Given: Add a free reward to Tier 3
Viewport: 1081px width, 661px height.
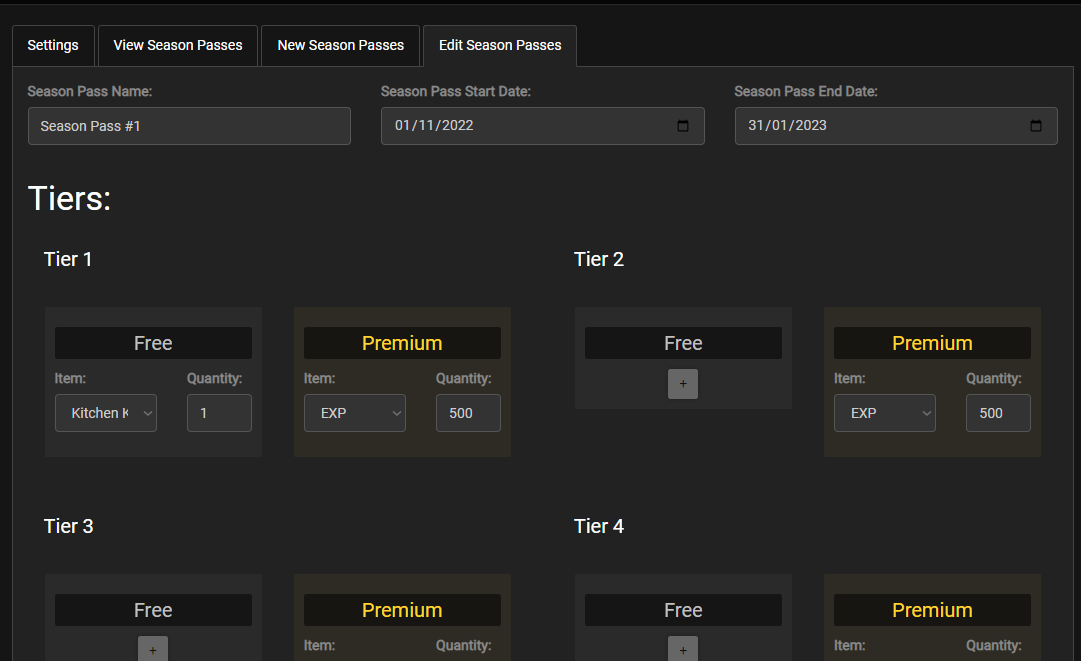Looking at the screenshot, I should pos(153,649).
